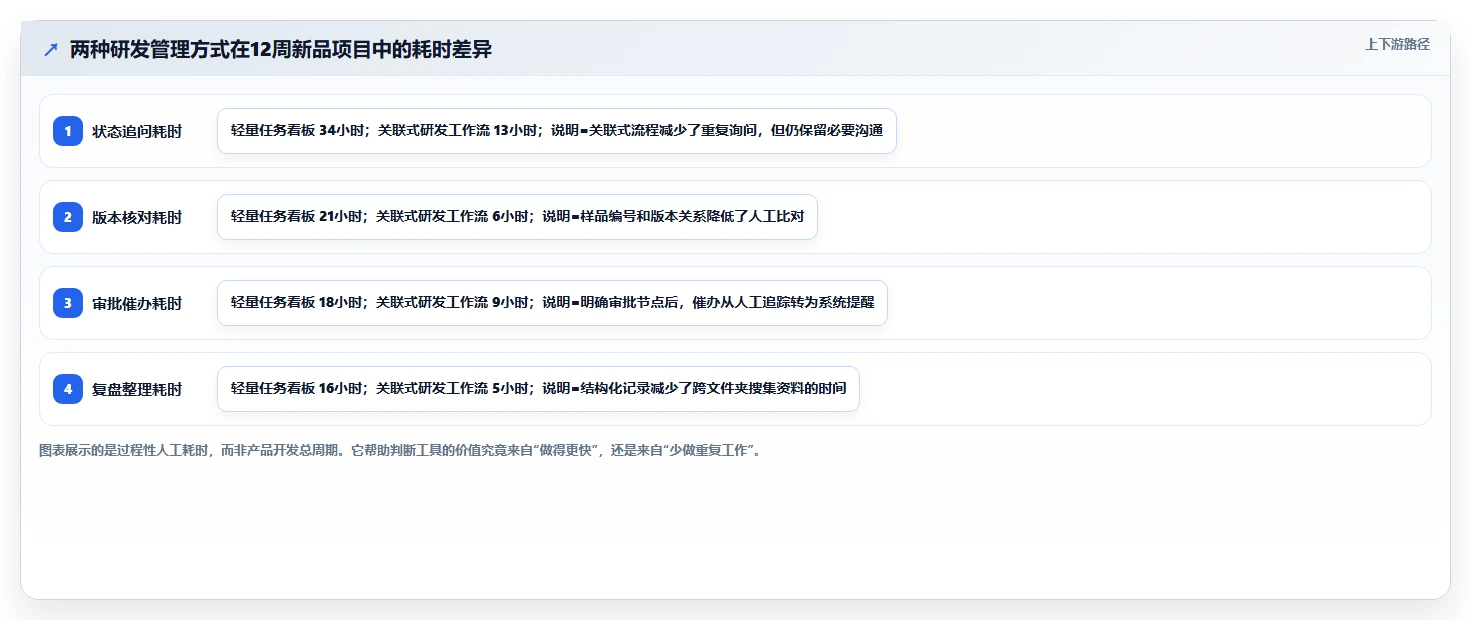Click the detail box with 轻量任务看板 34小时
1471x620 pixels.
(557, 131)
